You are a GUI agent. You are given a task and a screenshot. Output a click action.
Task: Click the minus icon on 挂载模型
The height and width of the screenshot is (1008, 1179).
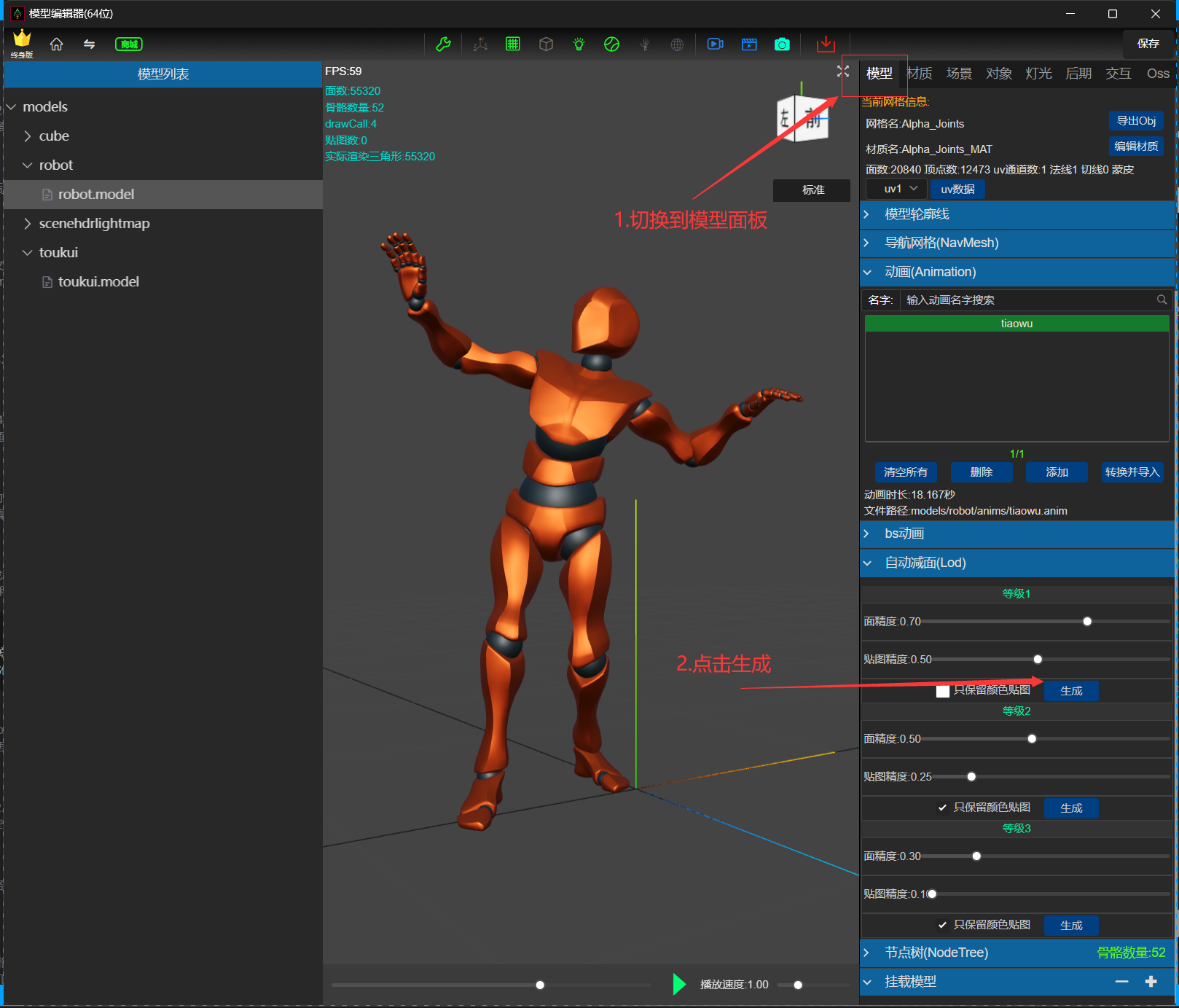(1121, 982)
